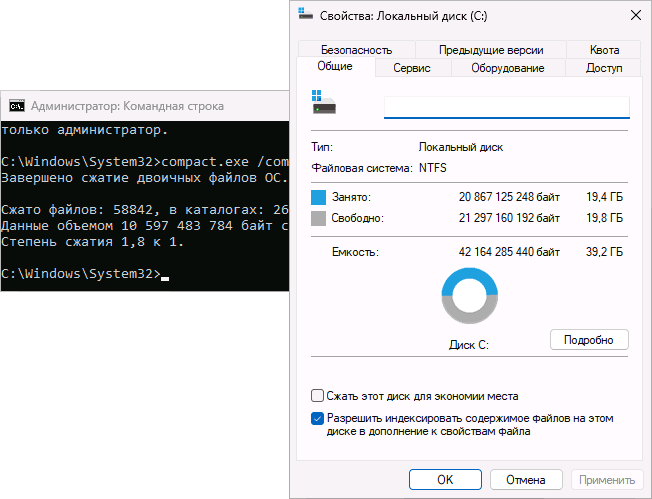Click the Тип: label
652x499 pixels.
[x=322, y=147]
